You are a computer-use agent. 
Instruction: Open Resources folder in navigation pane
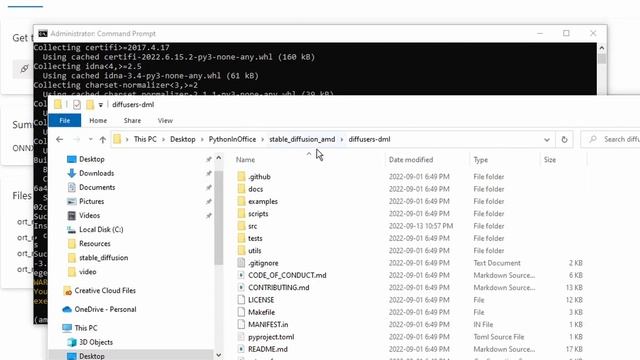pos(95,244)
